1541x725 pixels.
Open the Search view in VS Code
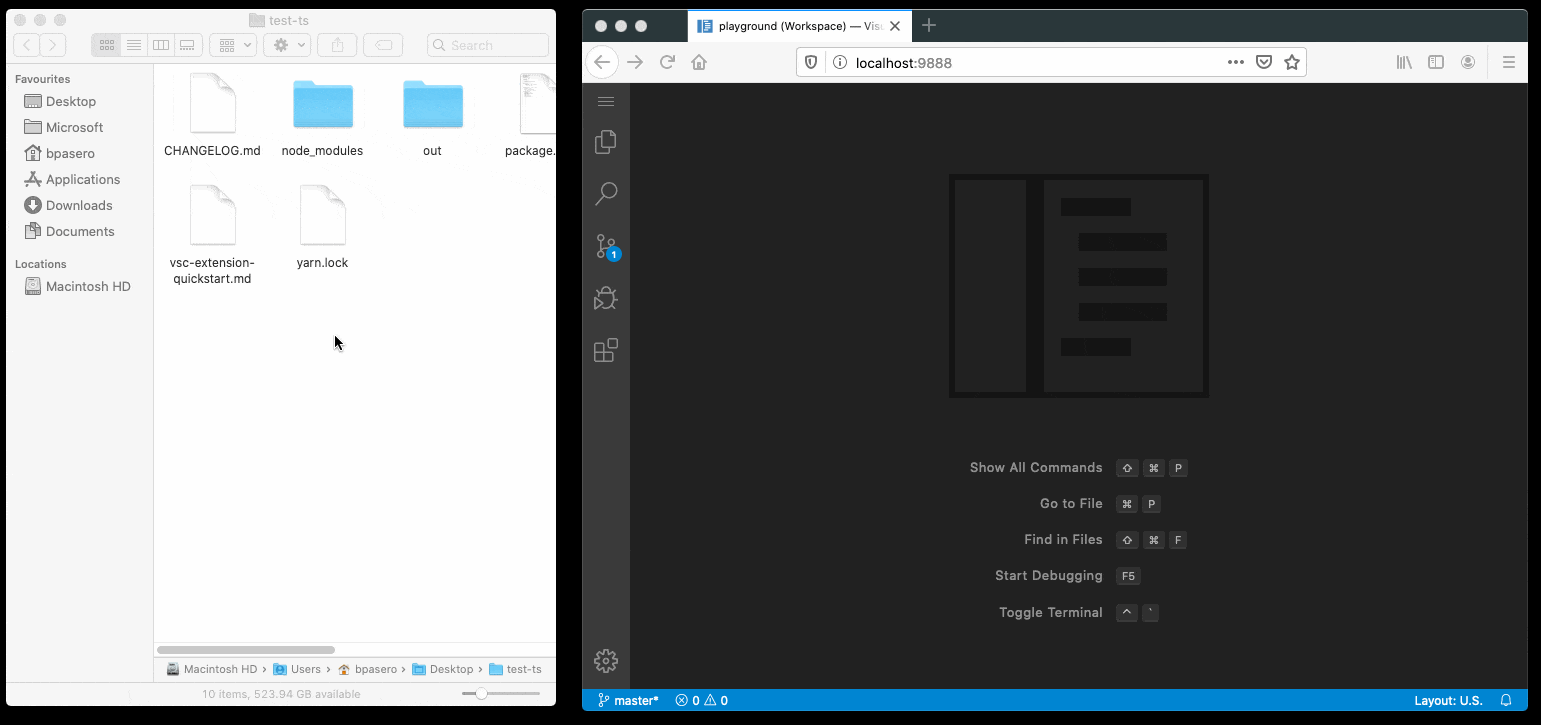(605, 193)
